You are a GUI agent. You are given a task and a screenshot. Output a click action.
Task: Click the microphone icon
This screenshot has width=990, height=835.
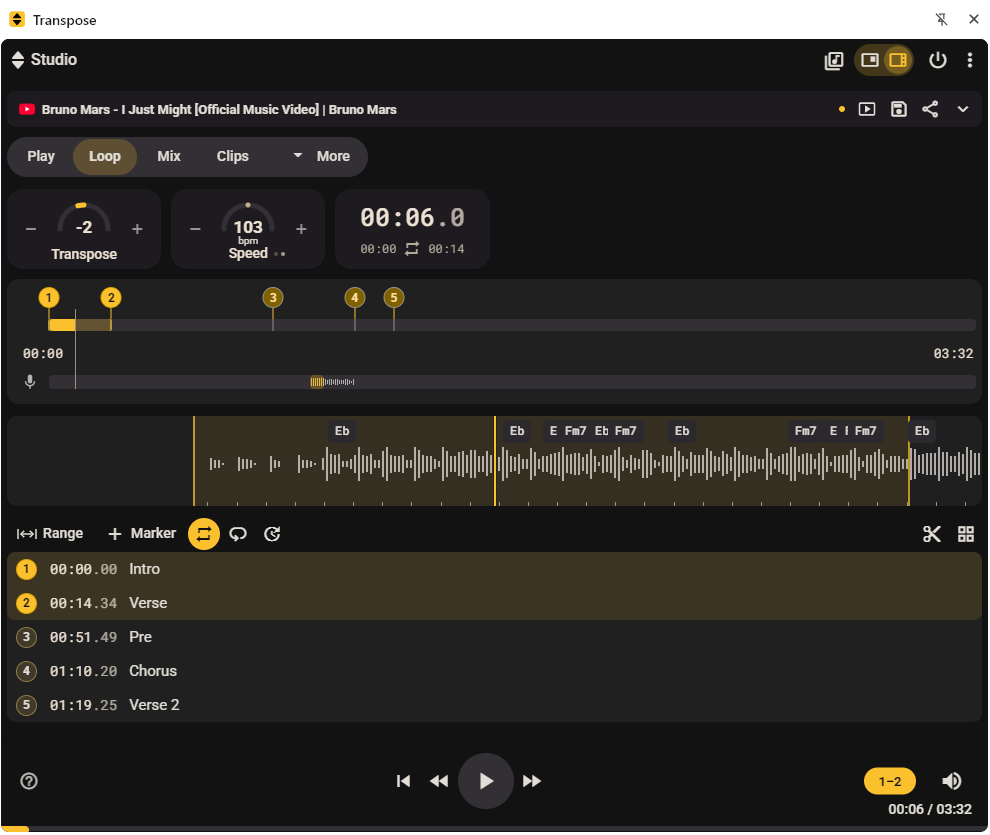click(x=30, y=382)
